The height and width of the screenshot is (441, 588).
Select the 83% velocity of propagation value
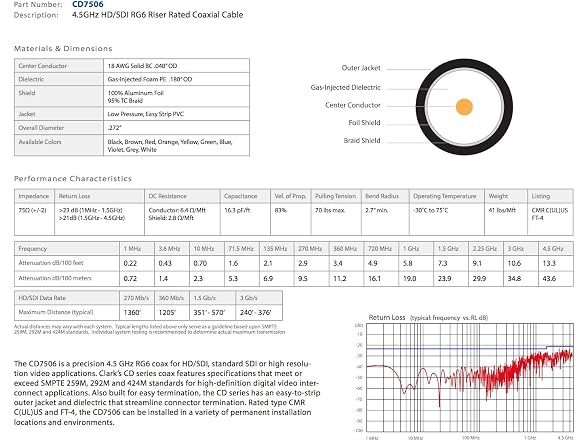(280, 210)
